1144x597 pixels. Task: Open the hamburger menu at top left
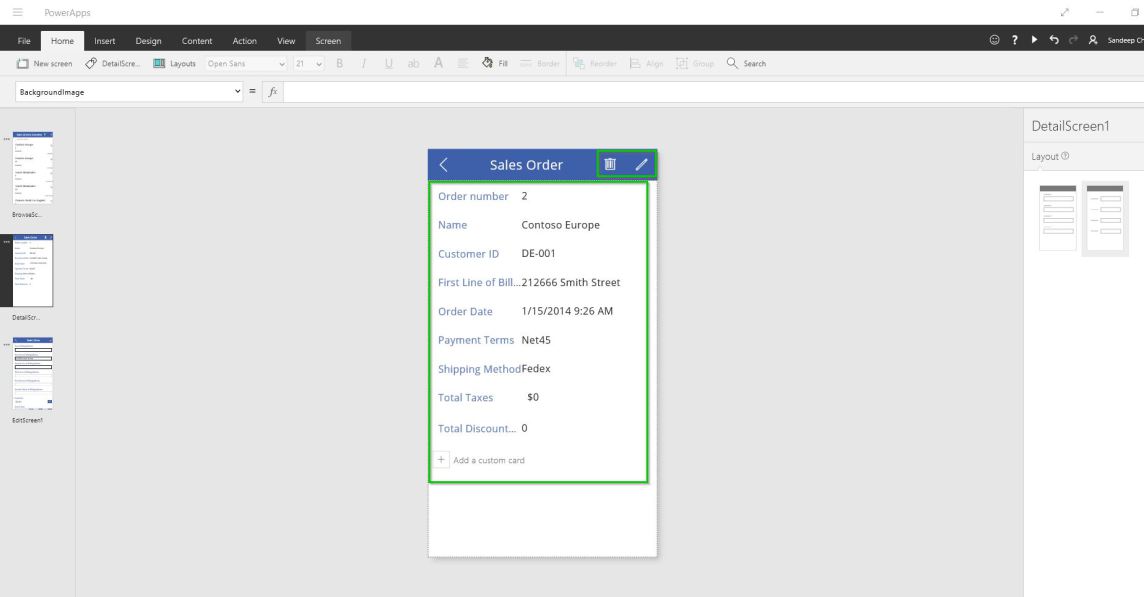18,12
